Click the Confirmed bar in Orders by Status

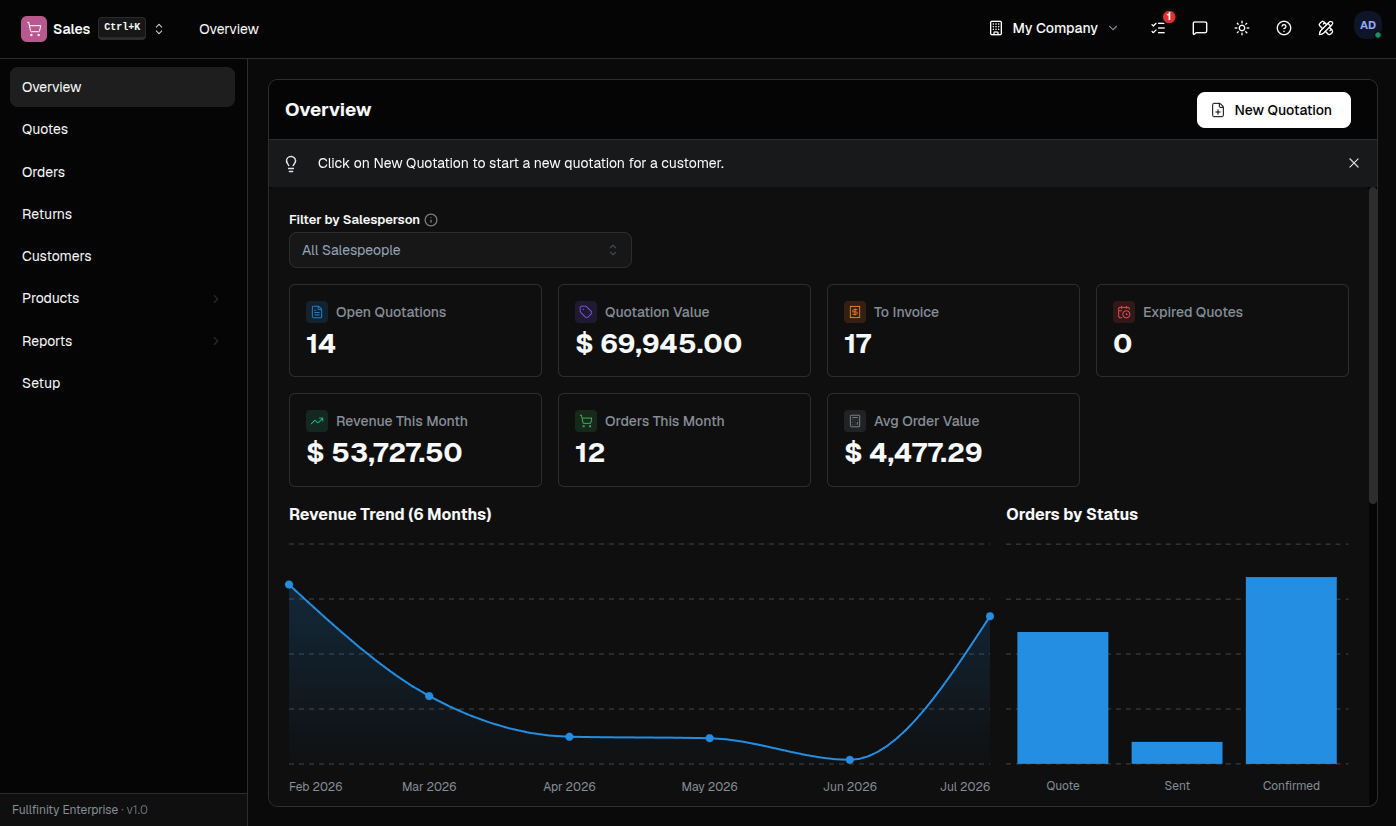click(x=1291, y=670)
